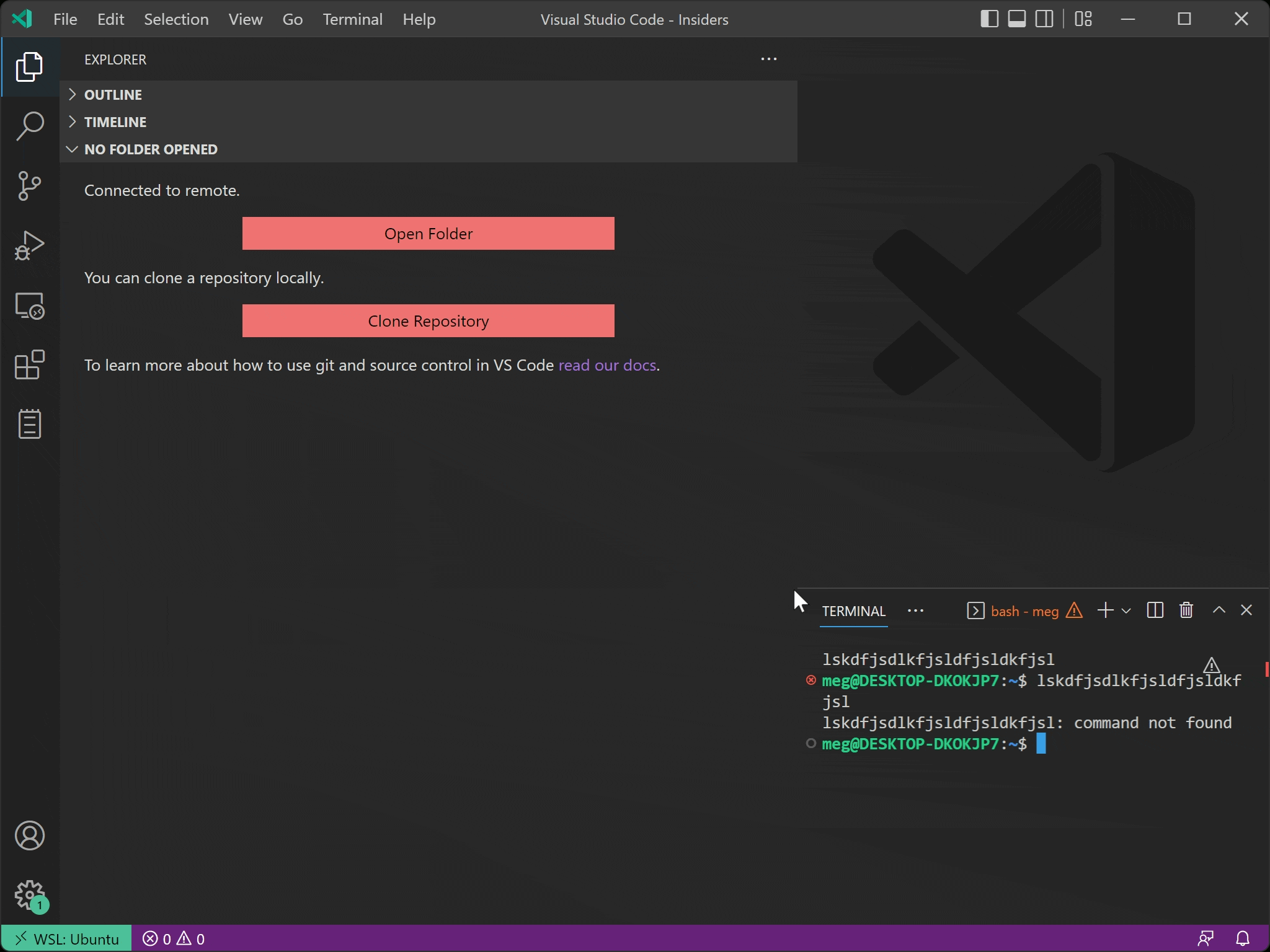Image resolution: width=1270 pixels, height=952 pixels.
Task: Open the Extensions view
Action: pos(29,365)
